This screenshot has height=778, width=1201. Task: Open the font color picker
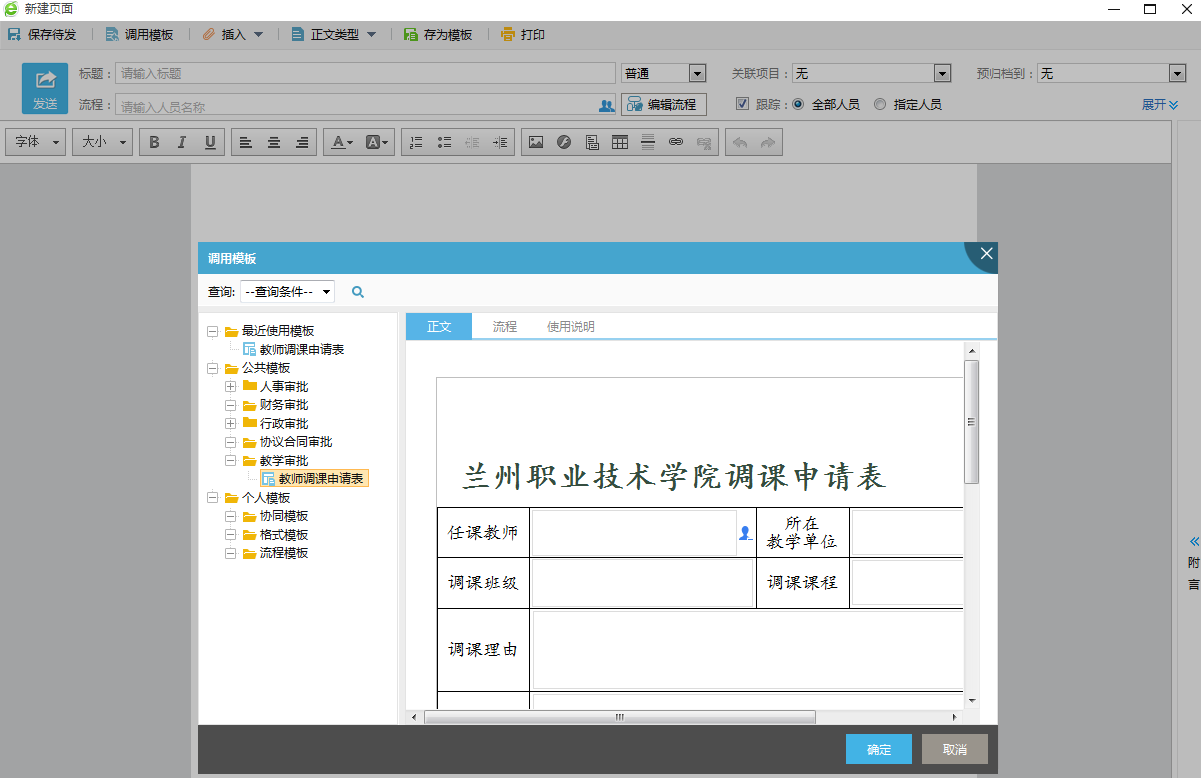coord(342,143)
